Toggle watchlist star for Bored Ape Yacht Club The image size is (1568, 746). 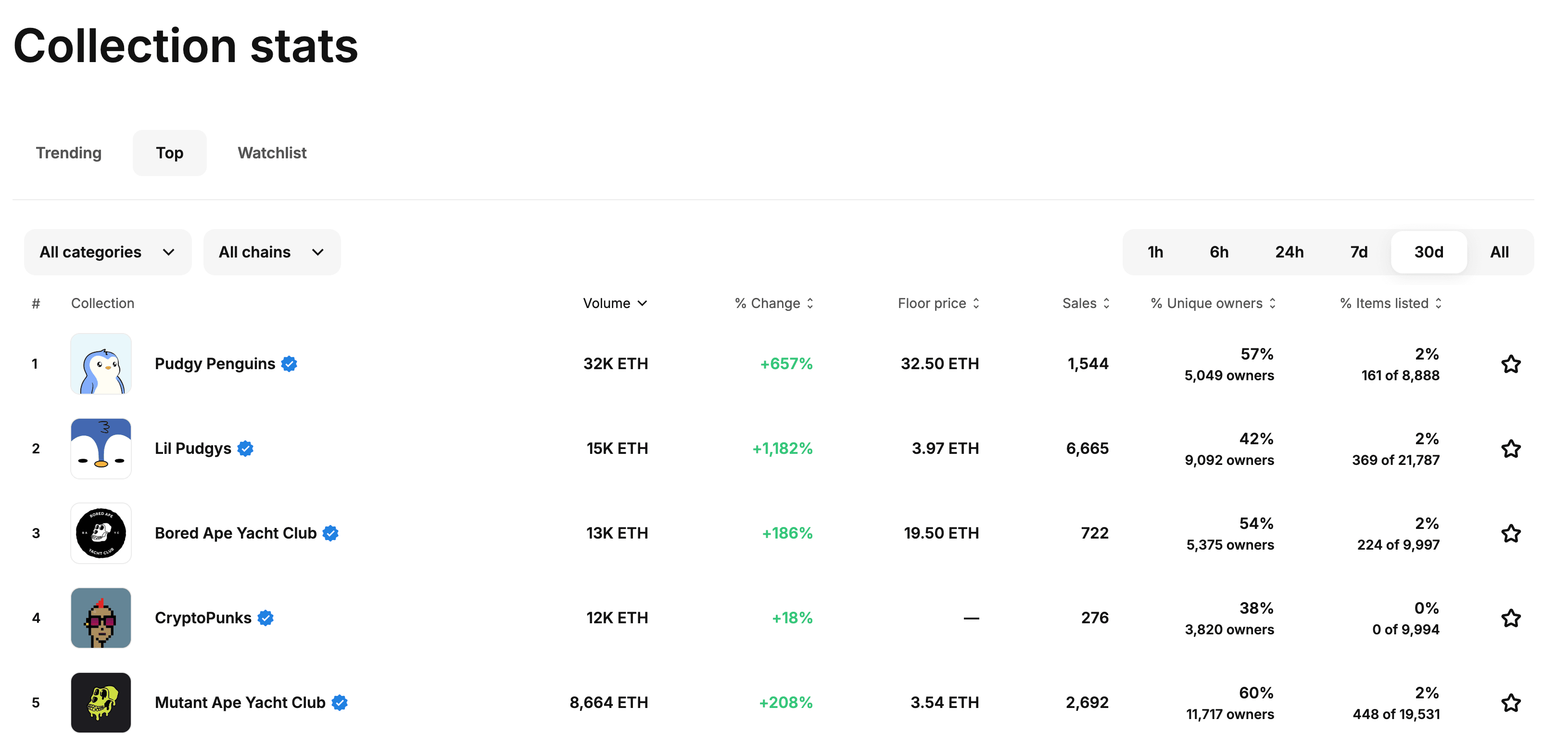[1511, 533]
